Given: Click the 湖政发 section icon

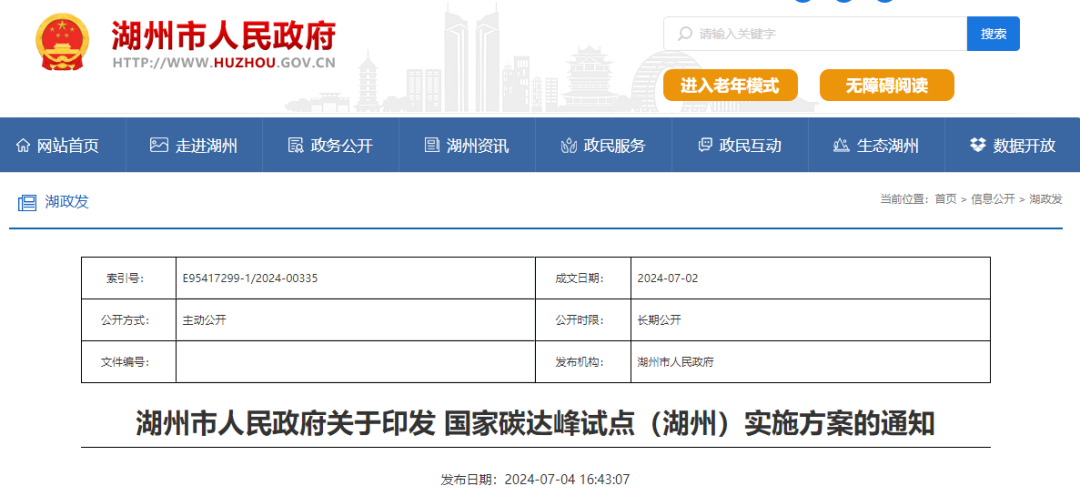Looking at the screenshot, I should (27, 202).
